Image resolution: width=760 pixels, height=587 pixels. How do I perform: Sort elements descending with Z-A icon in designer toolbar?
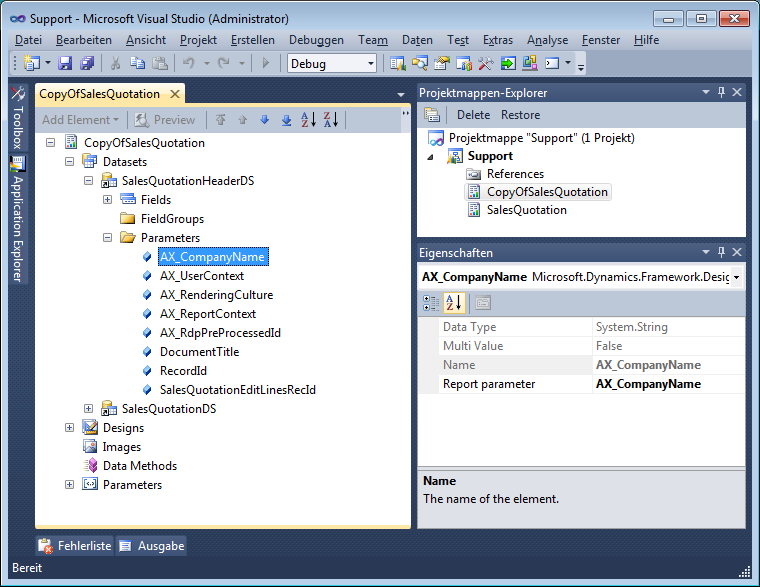coord(330,120)
